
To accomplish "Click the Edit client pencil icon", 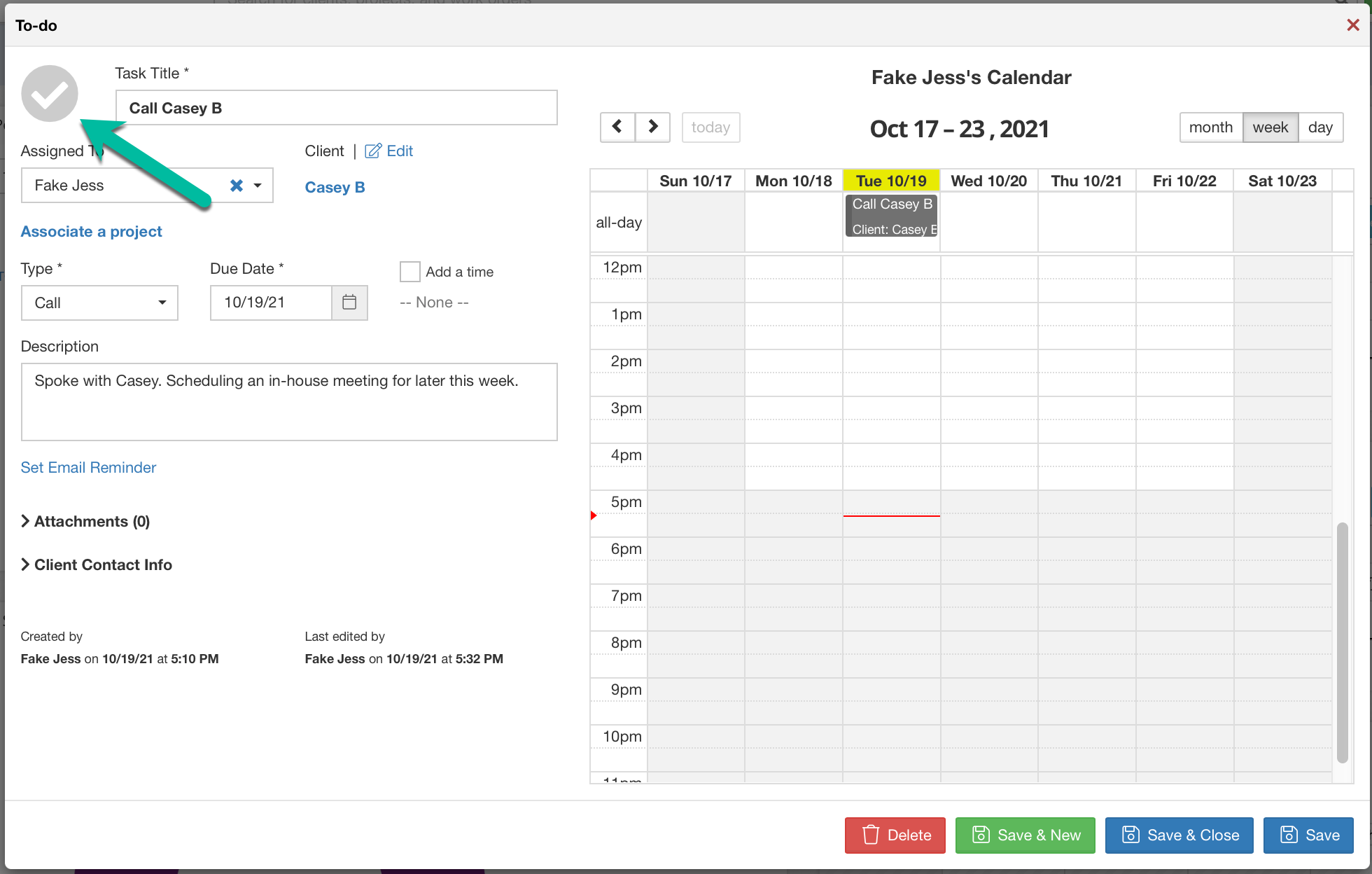I will [374, 151].
